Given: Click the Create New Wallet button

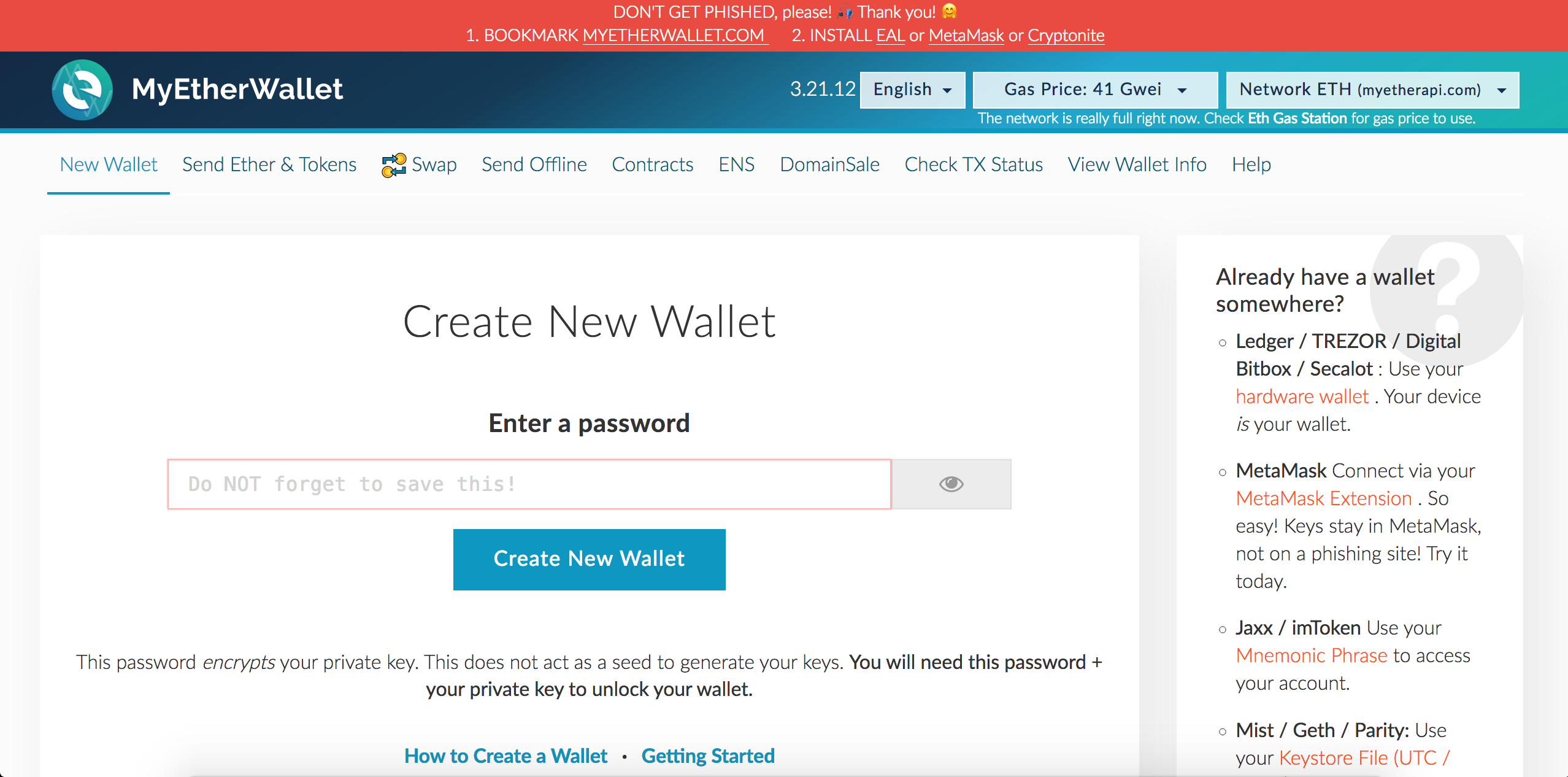Looking at the screenshot, I should pyautogui.click(x=589, y=559).
